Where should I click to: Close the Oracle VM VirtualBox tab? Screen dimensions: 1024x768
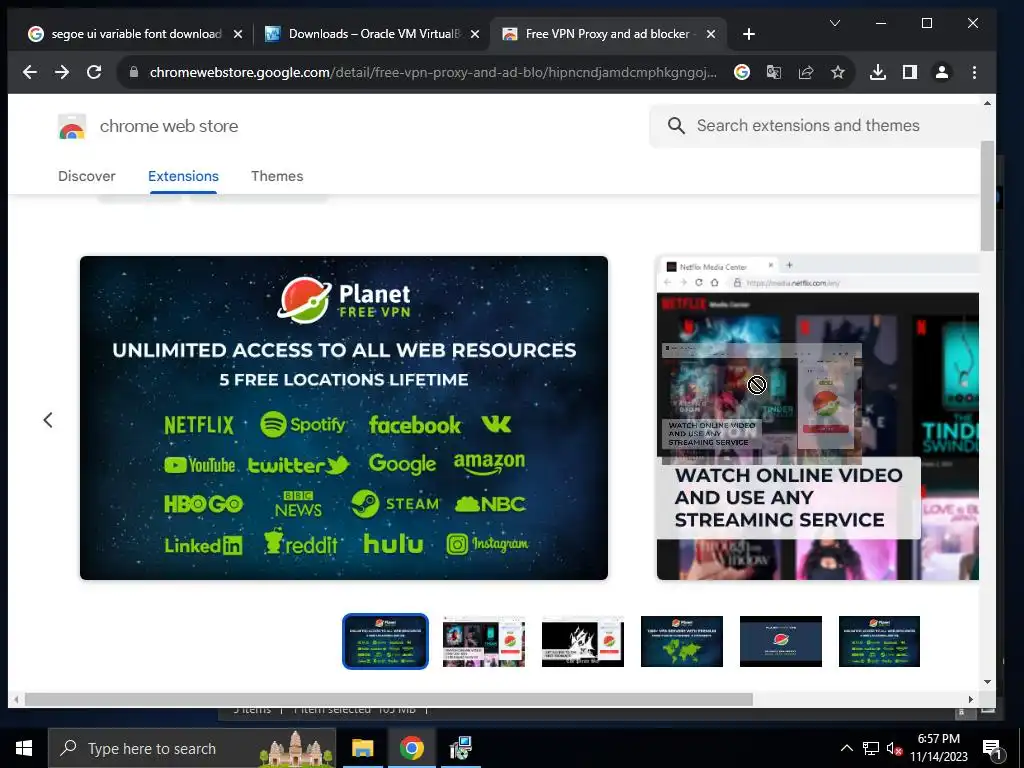[x=475, y=34]
